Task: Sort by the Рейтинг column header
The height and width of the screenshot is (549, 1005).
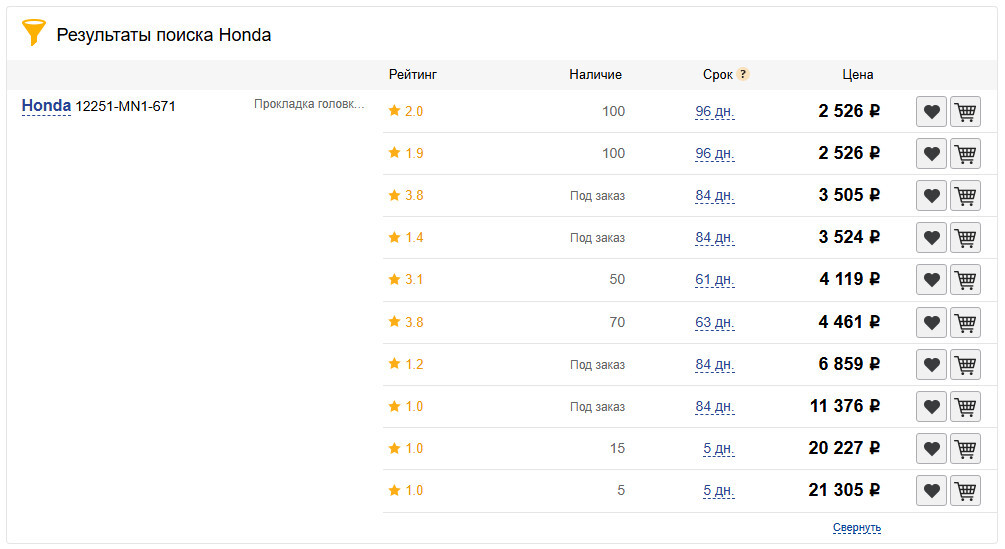Action: 413,74
